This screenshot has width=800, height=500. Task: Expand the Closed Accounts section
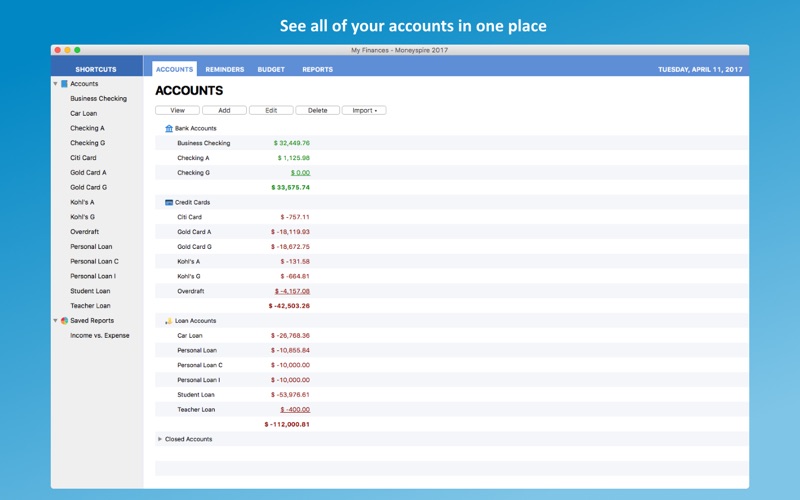[x=160, y=439]
